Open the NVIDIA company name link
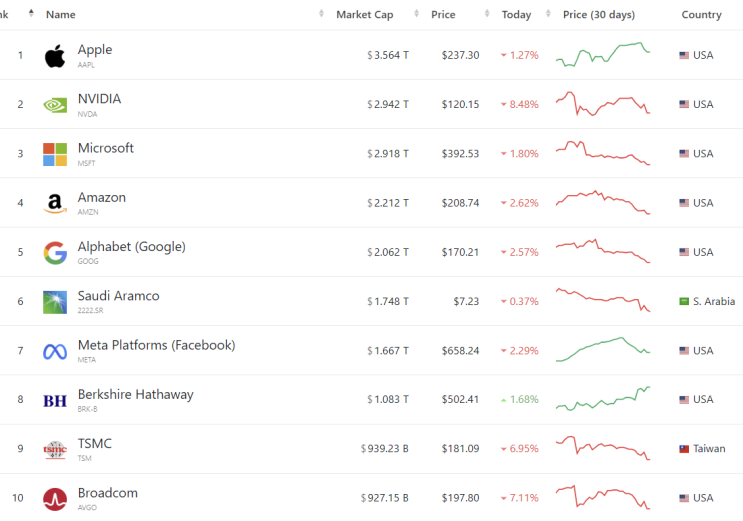The width and height of the screenshot is (743, 521). [99, 99]
